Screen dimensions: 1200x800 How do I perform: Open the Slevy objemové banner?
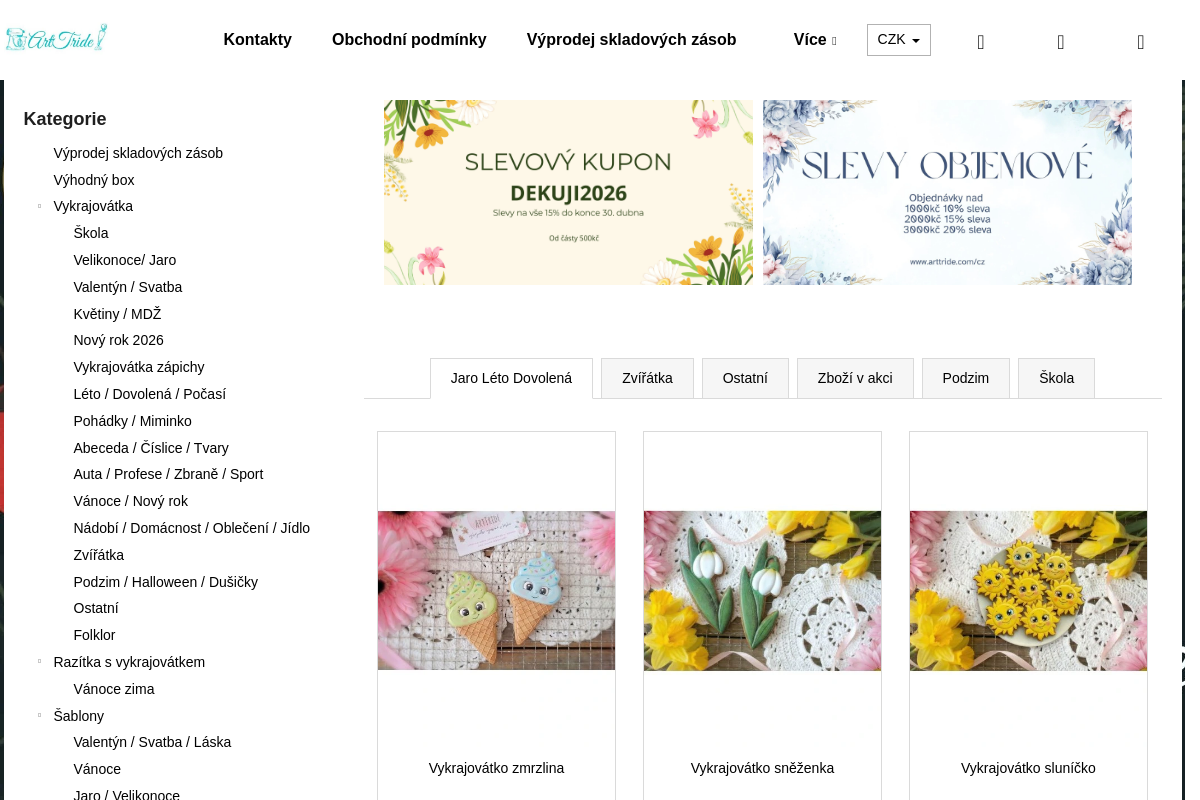(947, 192)
